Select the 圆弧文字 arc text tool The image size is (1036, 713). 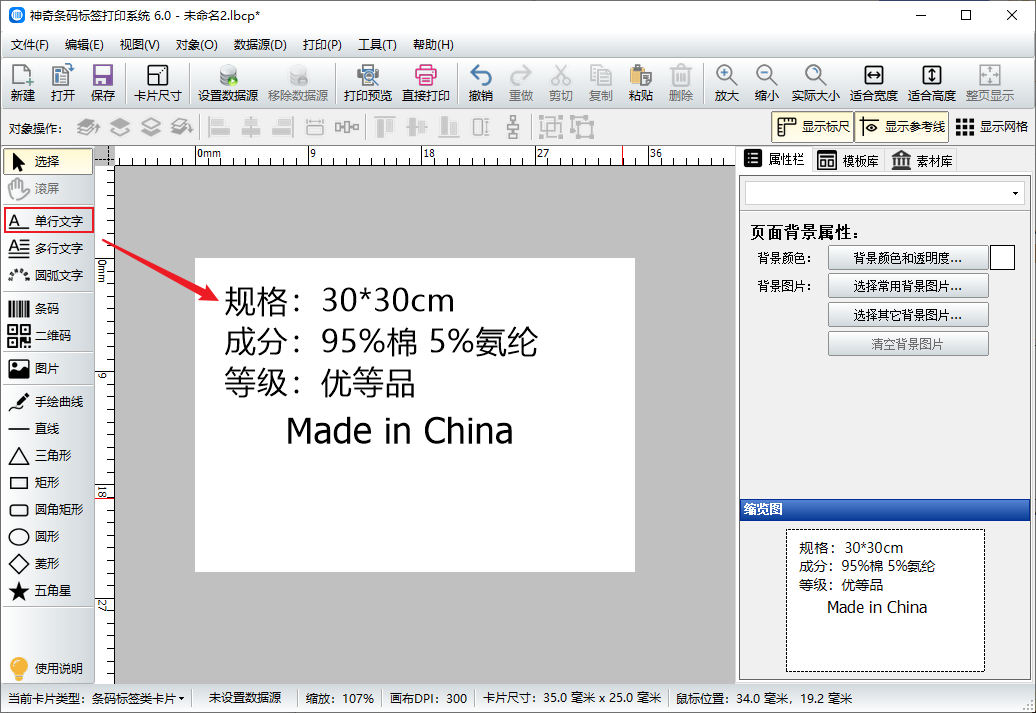[48, 276]
